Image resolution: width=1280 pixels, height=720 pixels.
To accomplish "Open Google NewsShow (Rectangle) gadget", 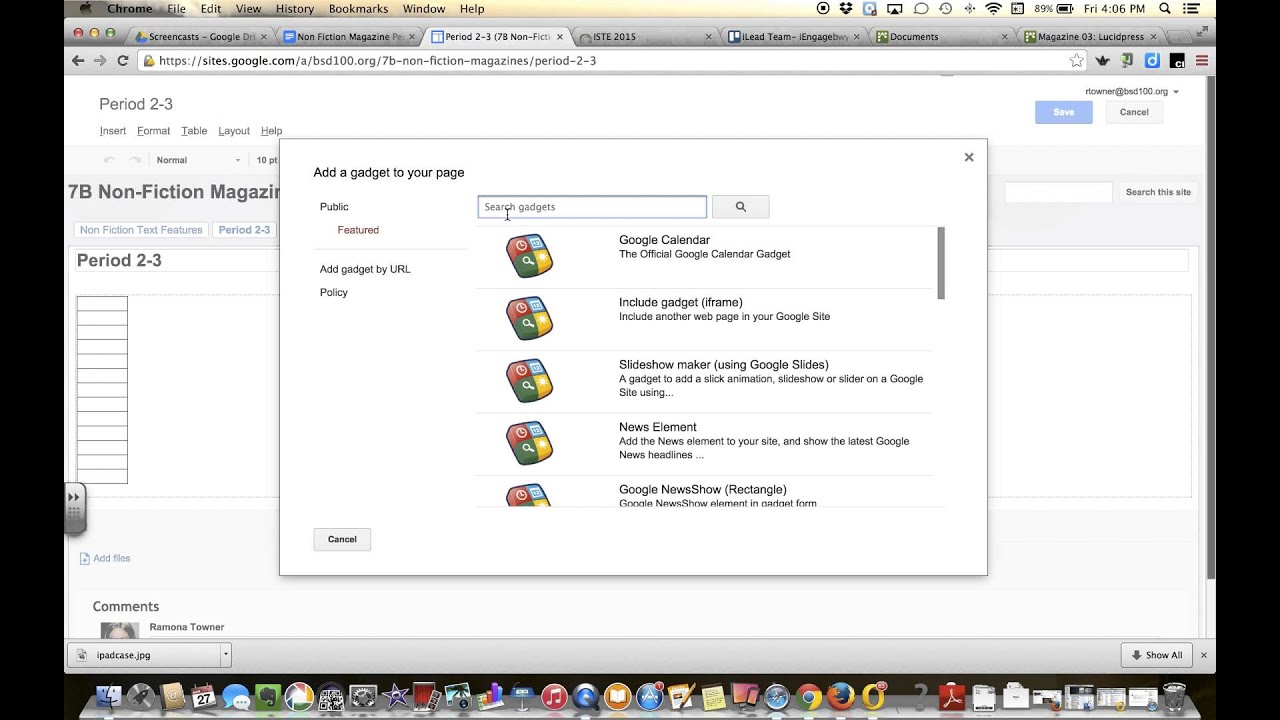I will coord(702,490).
